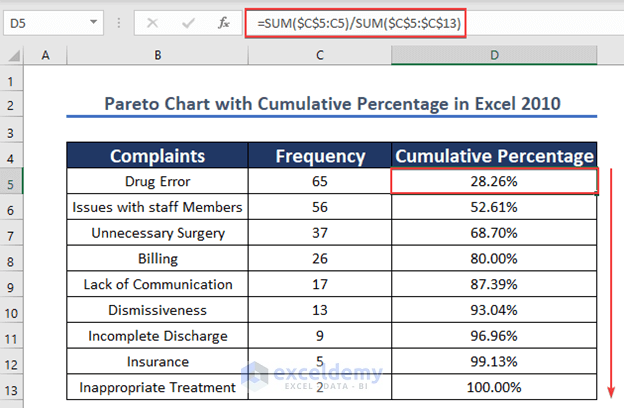
Task: Select the Drug Error cell
Action: point(157,181)
